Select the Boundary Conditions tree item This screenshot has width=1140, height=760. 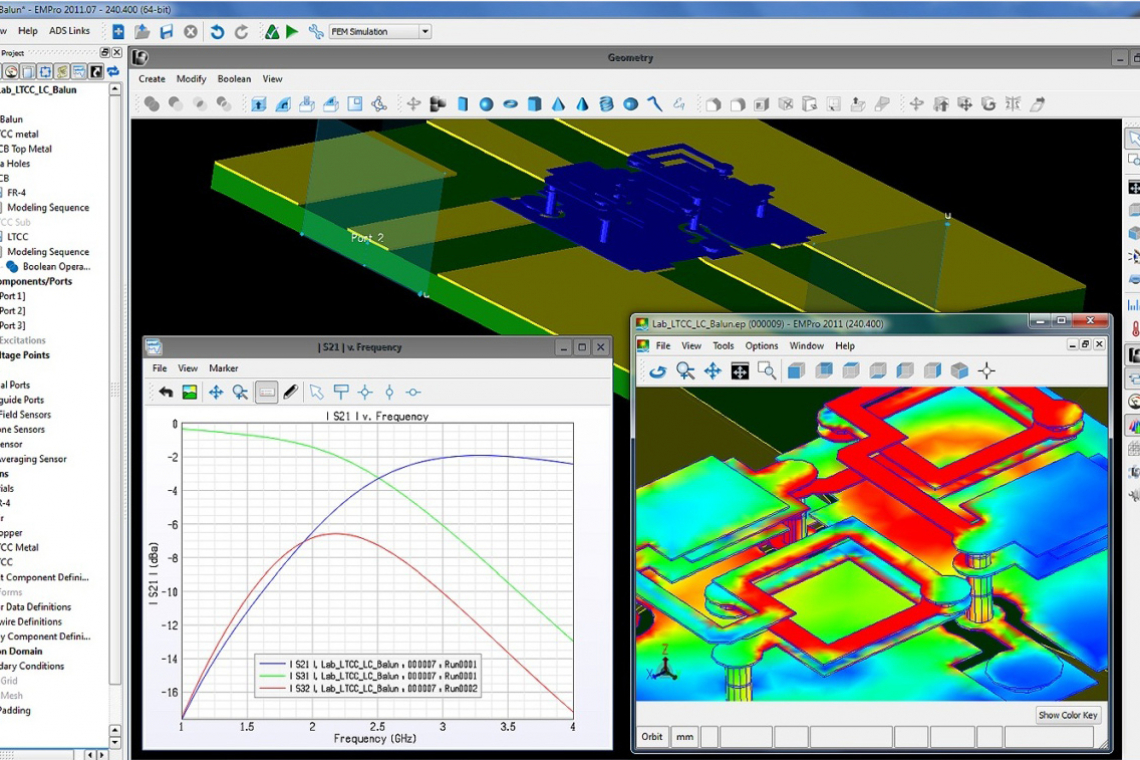(32, 666)
